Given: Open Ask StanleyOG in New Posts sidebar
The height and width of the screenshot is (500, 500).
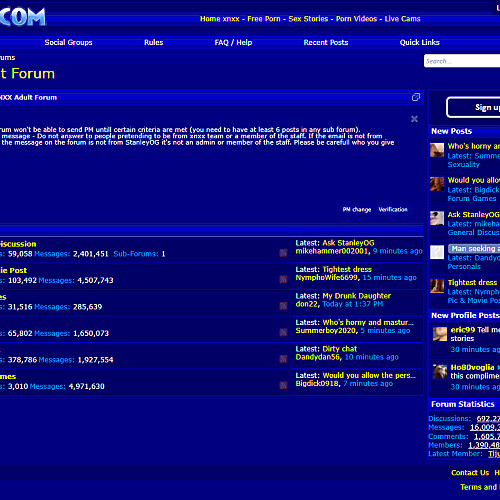Looking at the screenshot, I should coord(474,214).
